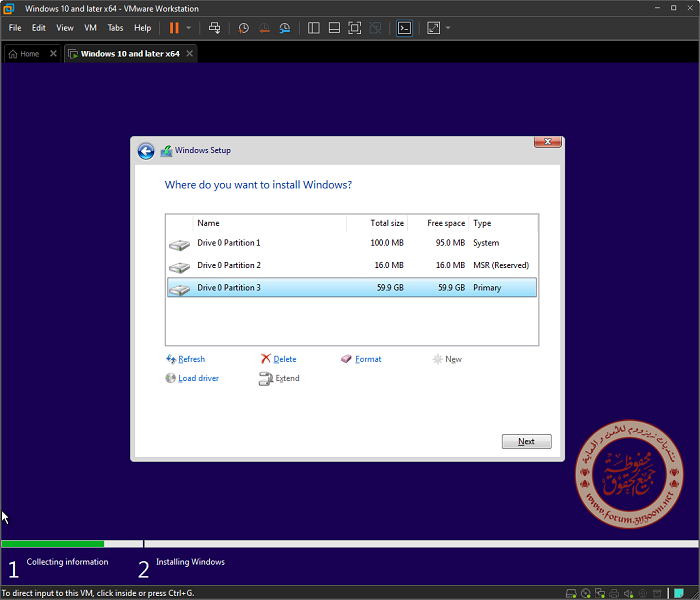Click the MSR (Reserved) type cell
Image resolution: width=700 pixels, height=600 pixels.
(x=501, y=266)
